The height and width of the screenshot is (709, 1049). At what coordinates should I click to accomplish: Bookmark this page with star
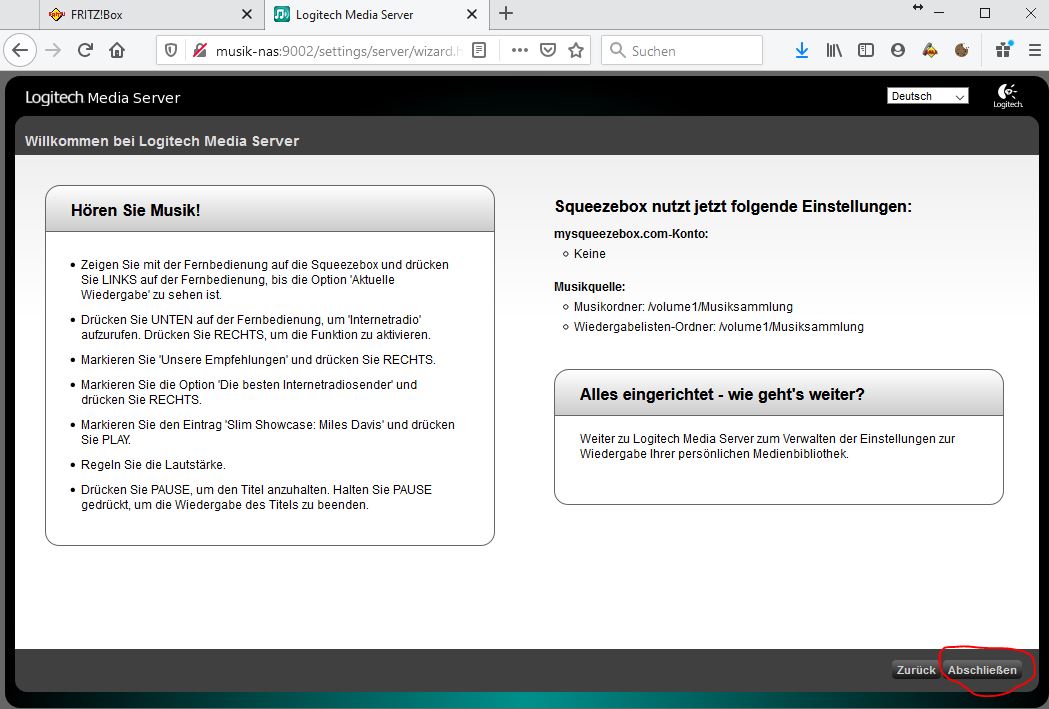(576, 50)
